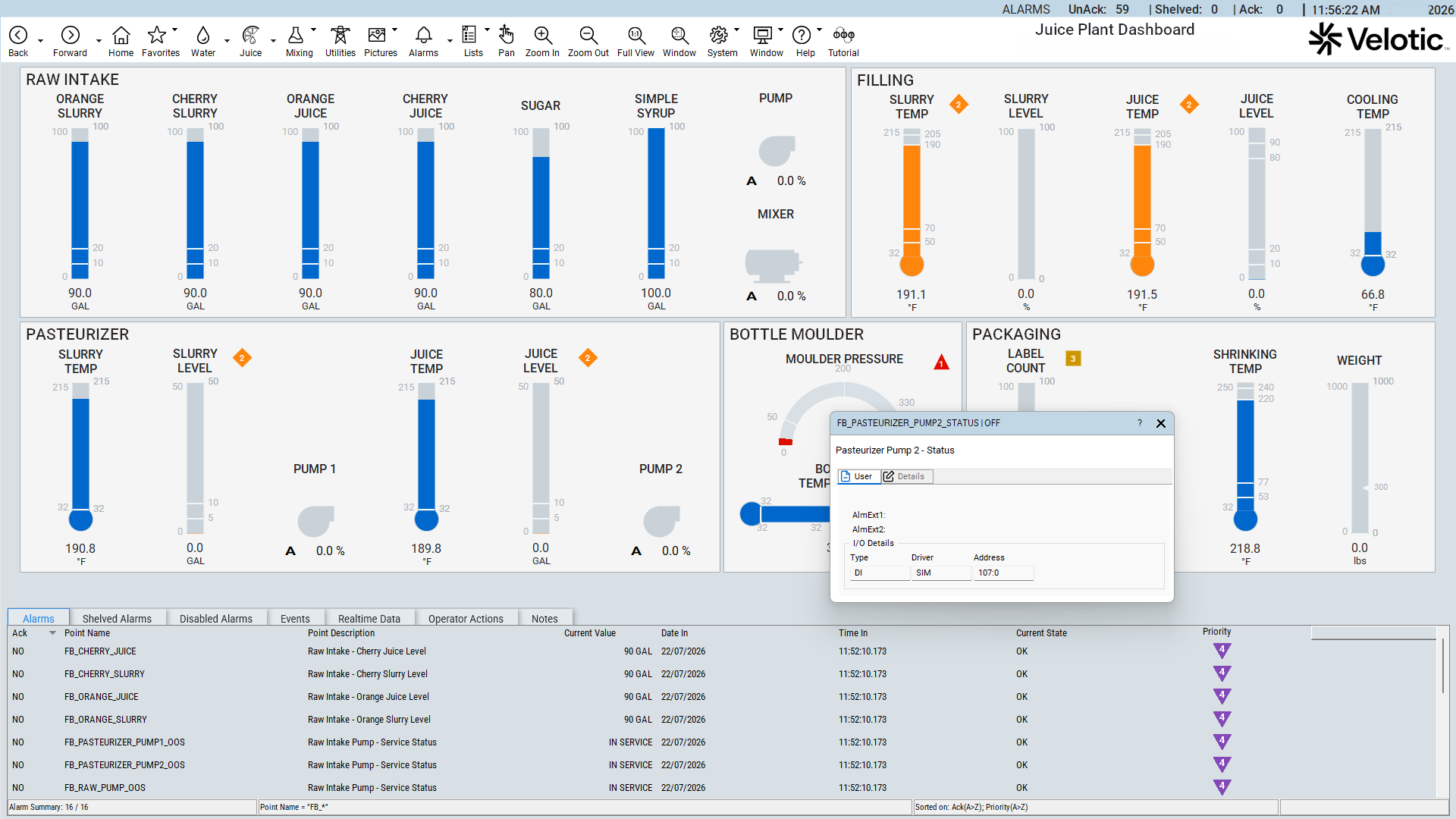Click the Mixing flask icon

[x=296, y=36]
